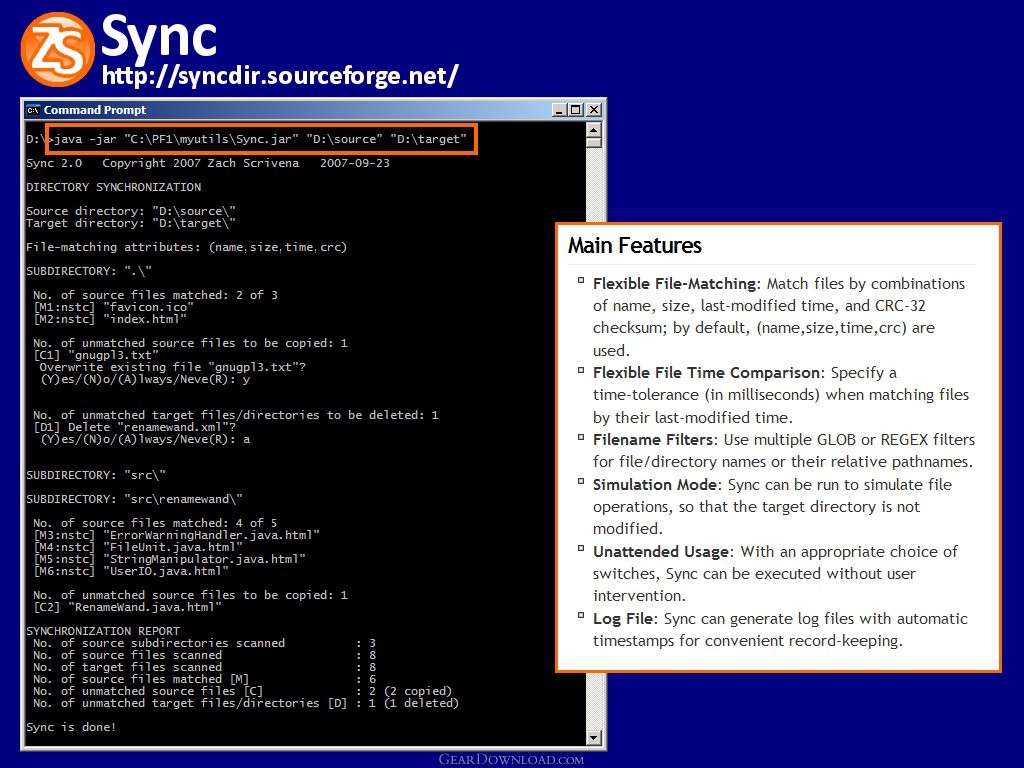Click the Command Prompt title bar system icon

[33, 110]
